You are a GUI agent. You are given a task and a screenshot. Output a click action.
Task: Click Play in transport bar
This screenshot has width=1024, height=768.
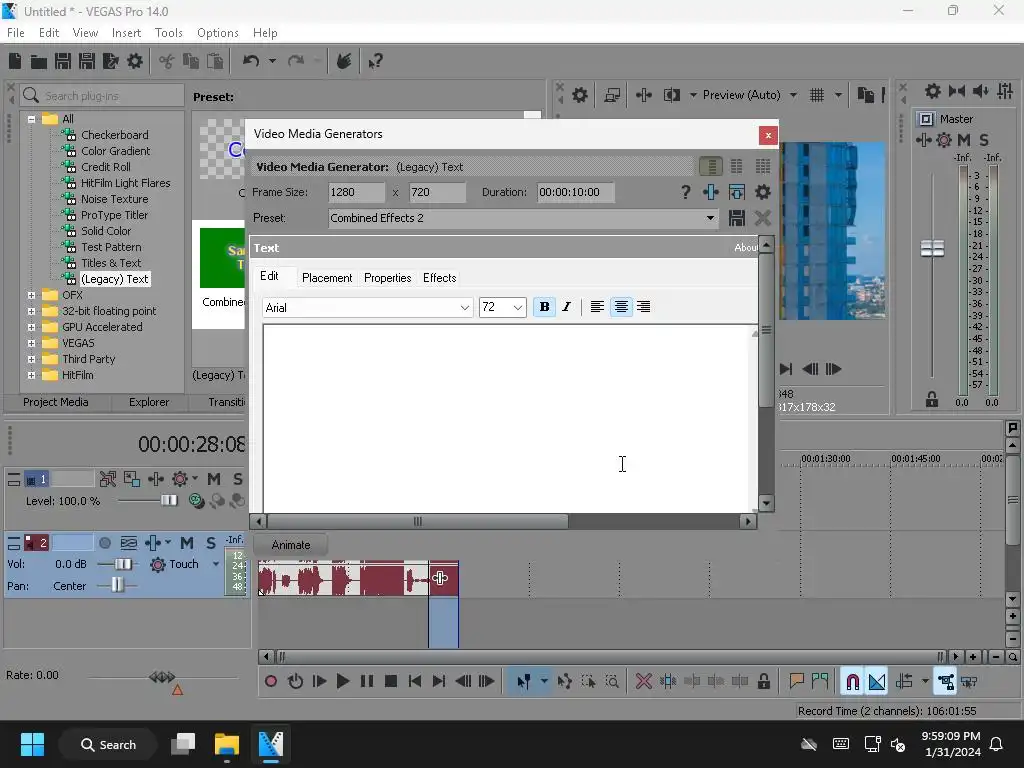tap(343, 682)
